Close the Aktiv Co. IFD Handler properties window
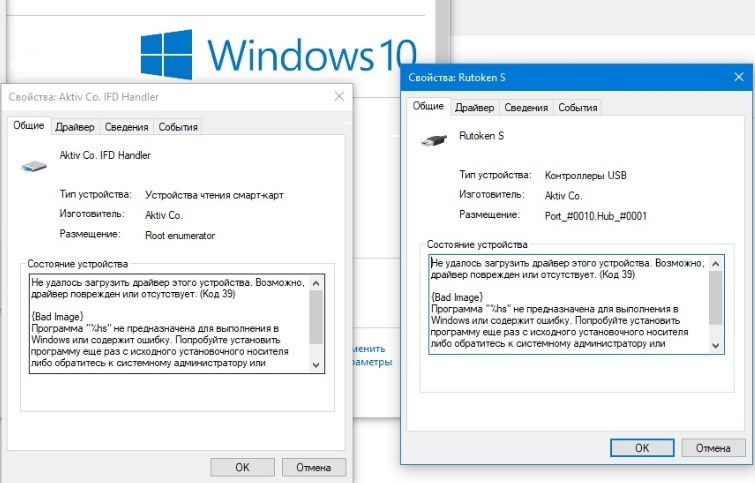This screenshot has width=755, height=483. (x=340, y=96)
